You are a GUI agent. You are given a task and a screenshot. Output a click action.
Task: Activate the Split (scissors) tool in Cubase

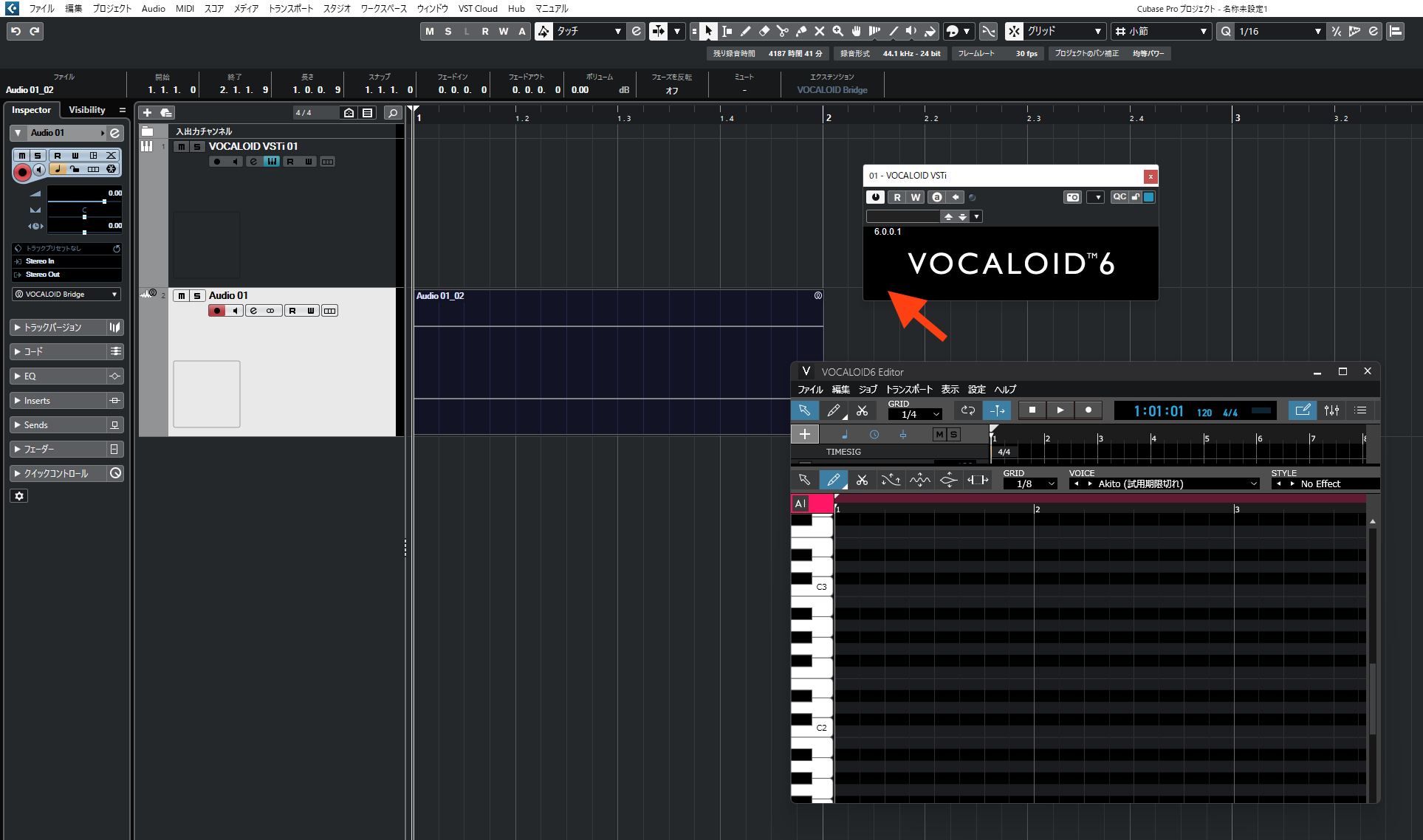[x=783, y=31]
